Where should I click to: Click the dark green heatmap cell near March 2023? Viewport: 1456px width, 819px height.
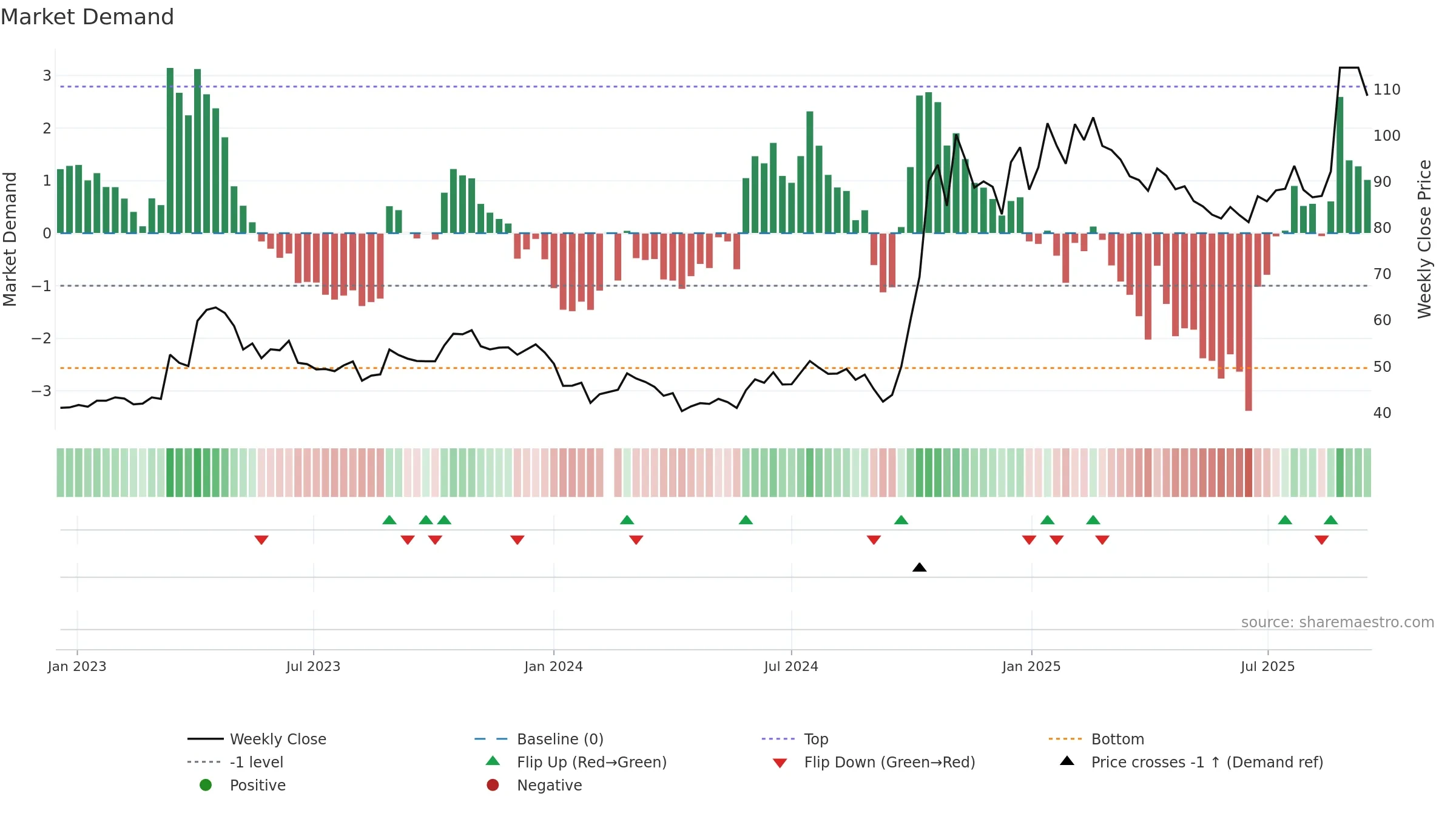tap(170, 473)
